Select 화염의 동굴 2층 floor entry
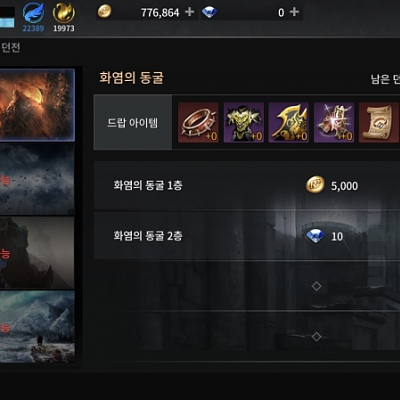The height and width of the screenshot is (400, 400). [x=247, y=236]
